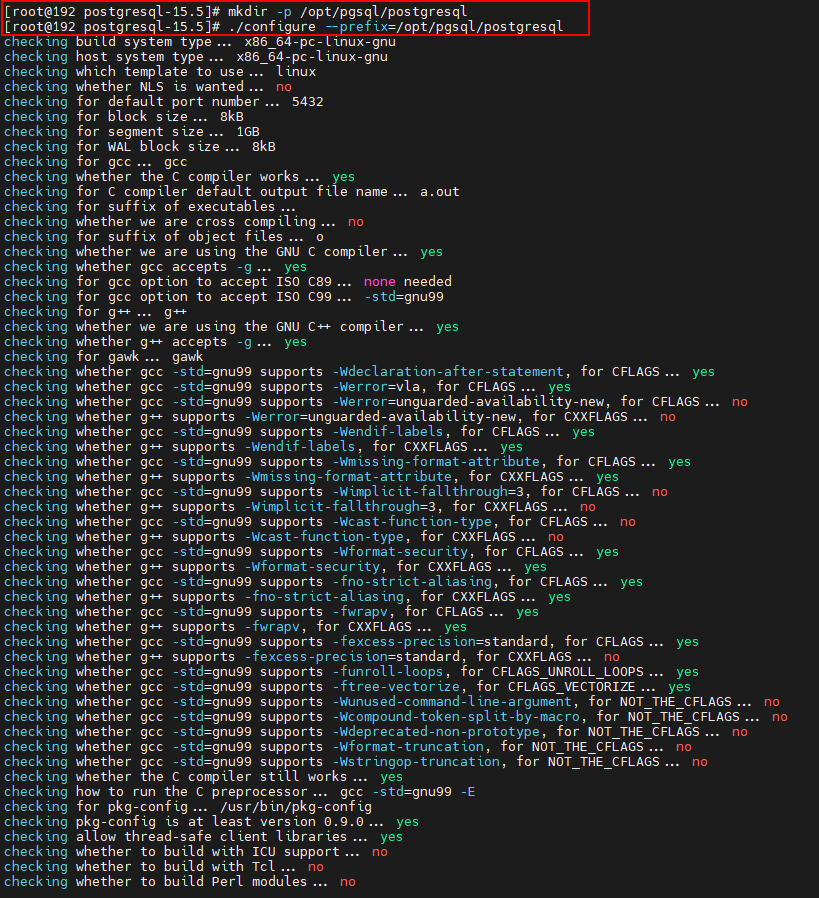Click the gcc -Wformat-security CFLAGS line

pyautogui.click(x=312, y=552)
